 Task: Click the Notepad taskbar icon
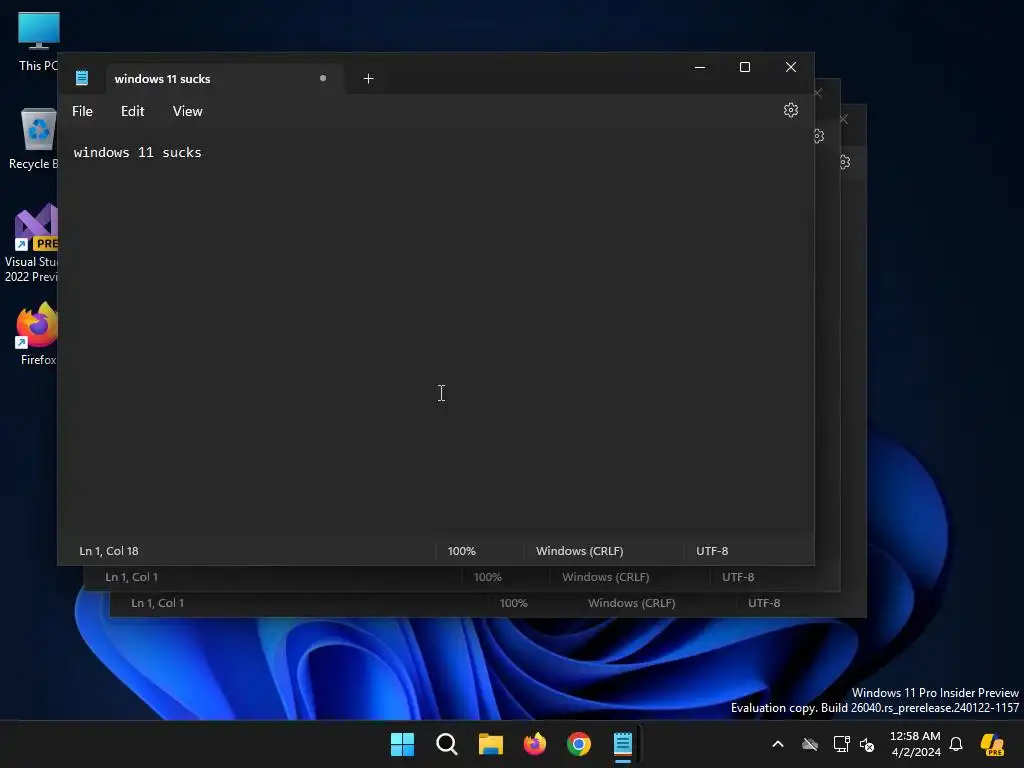click(623, 744)
